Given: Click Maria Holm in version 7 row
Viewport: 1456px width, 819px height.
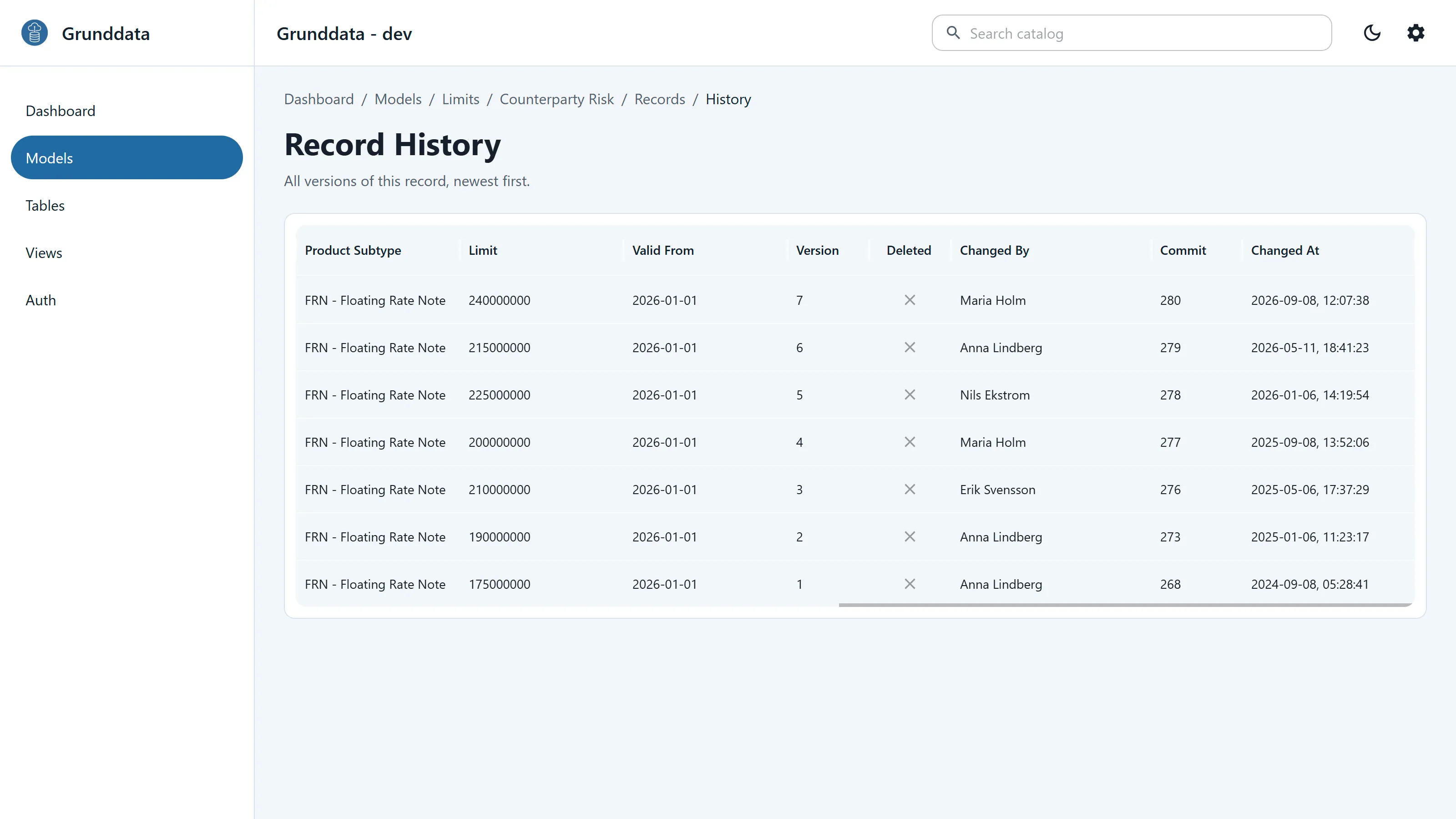Looking at the screenshot, I should click(x=992, y=300).
